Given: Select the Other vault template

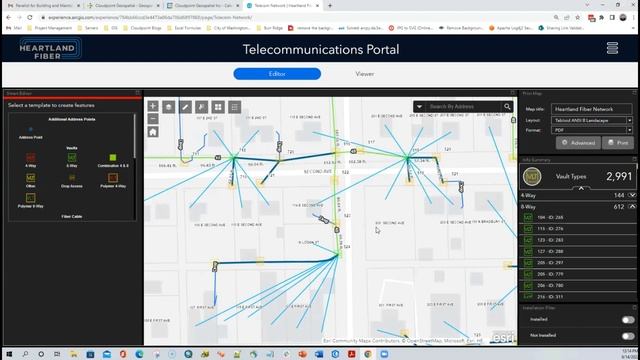Looking at the screenshot, I should (31, 180).
